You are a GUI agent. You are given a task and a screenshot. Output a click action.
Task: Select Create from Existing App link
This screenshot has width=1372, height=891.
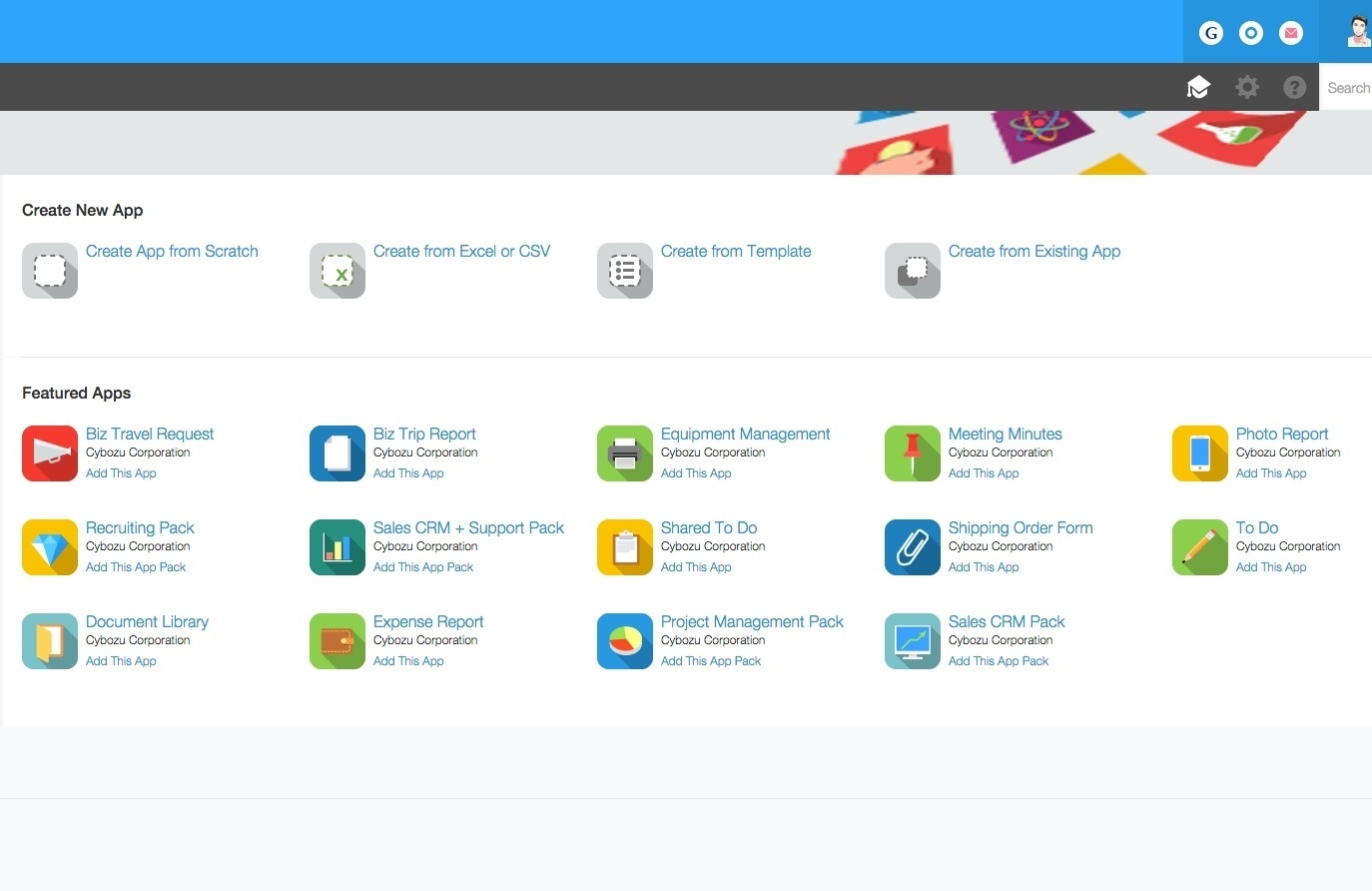1034,252
